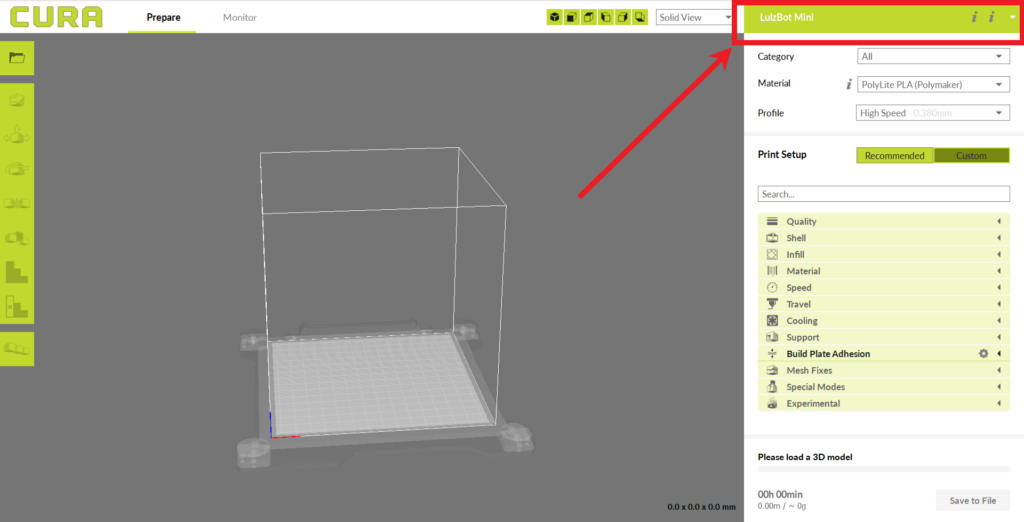Switch to the 3D isometric camera view
The height and width of the screenshot is (522, 1024).
554,18
